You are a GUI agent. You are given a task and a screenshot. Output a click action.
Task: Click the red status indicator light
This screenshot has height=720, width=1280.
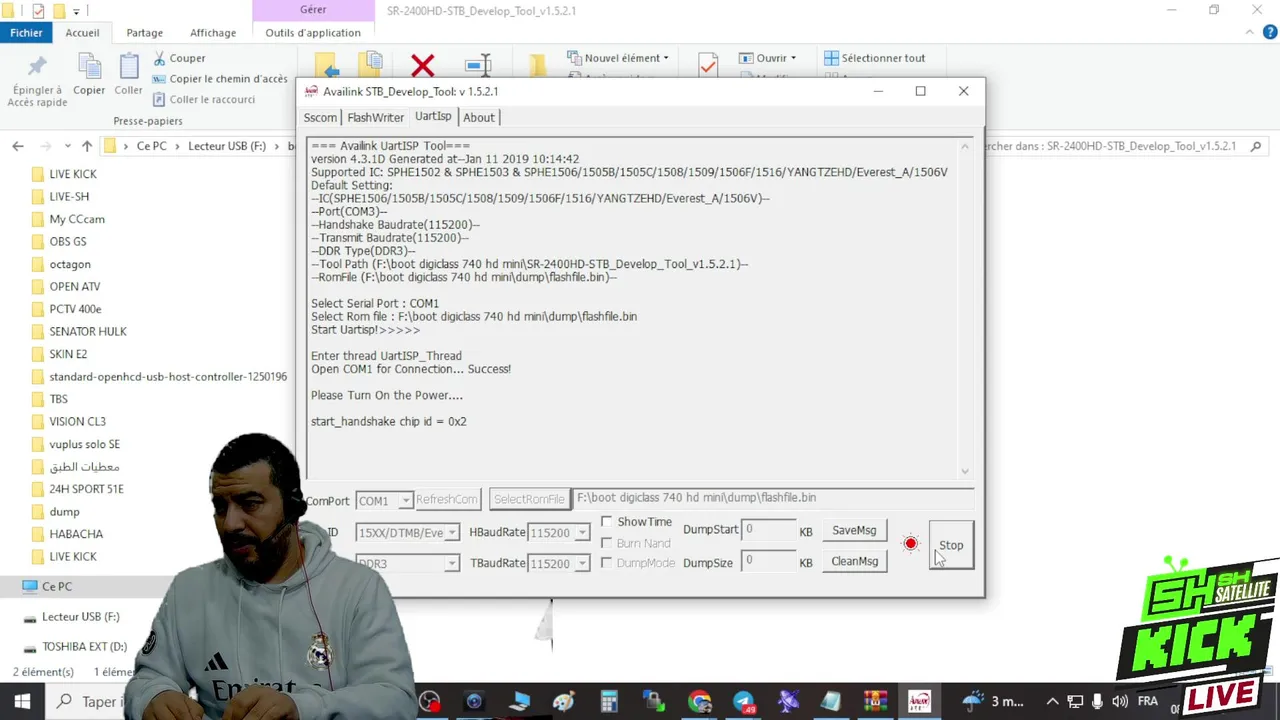click(x=910, y=544)
